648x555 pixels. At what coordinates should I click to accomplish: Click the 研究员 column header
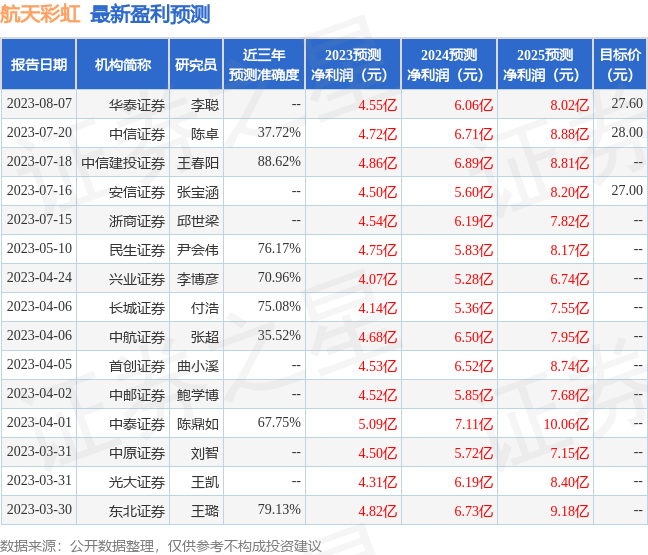pyautogui.click(x=196, y=64)
